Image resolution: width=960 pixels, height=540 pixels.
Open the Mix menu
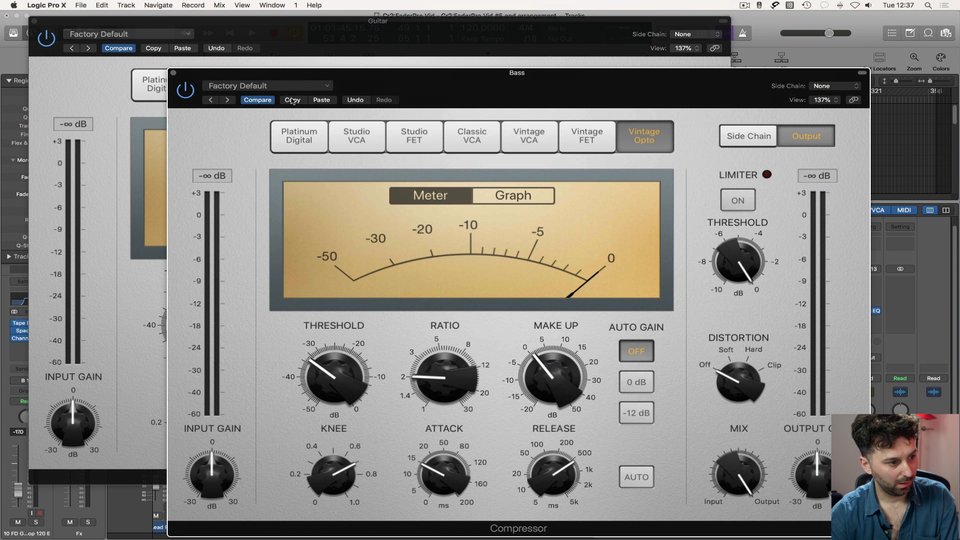point(219,5)
